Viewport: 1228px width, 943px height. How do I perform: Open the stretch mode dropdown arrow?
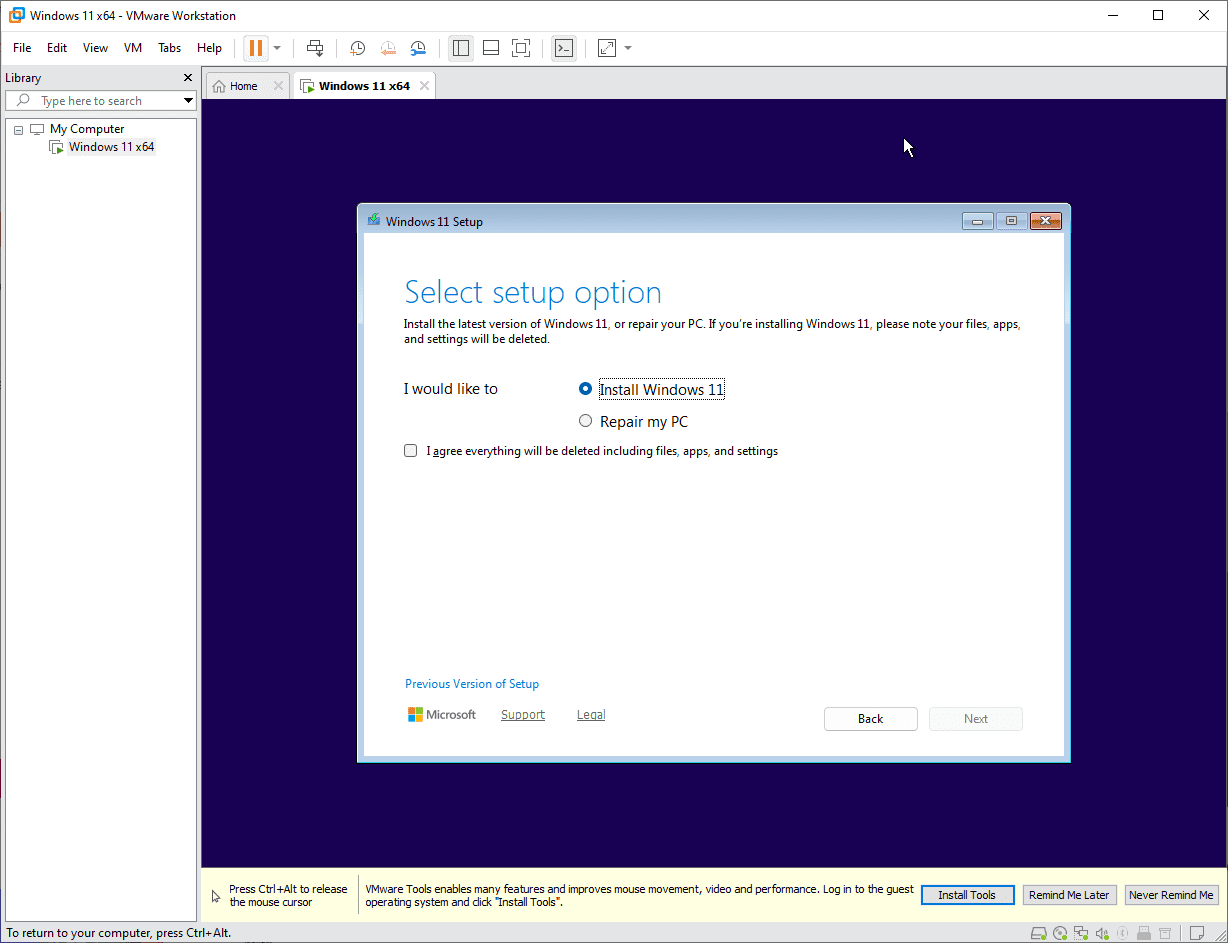pyautogui.click(x=628, y=48)
